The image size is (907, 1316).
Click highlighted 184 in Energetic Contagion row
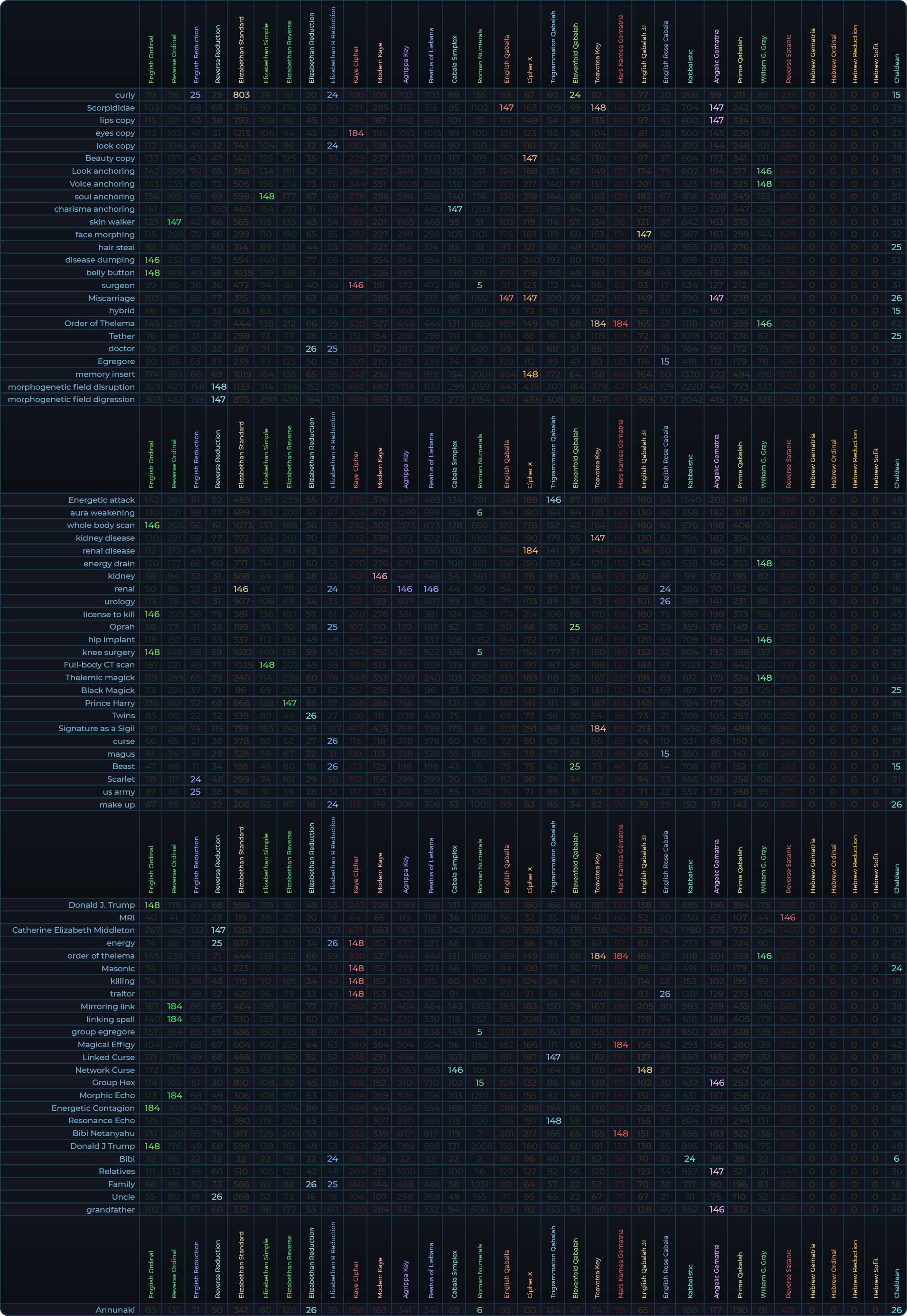click(x=152, y=1108)
